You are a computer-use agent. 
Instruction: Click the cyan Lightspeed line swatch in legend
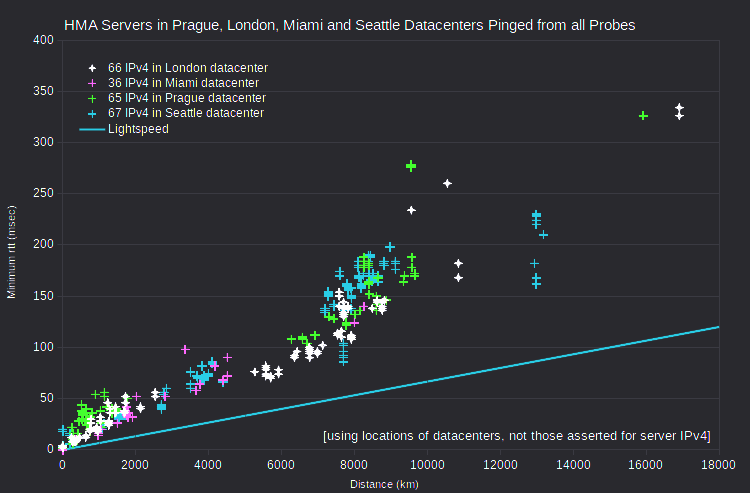92,129
